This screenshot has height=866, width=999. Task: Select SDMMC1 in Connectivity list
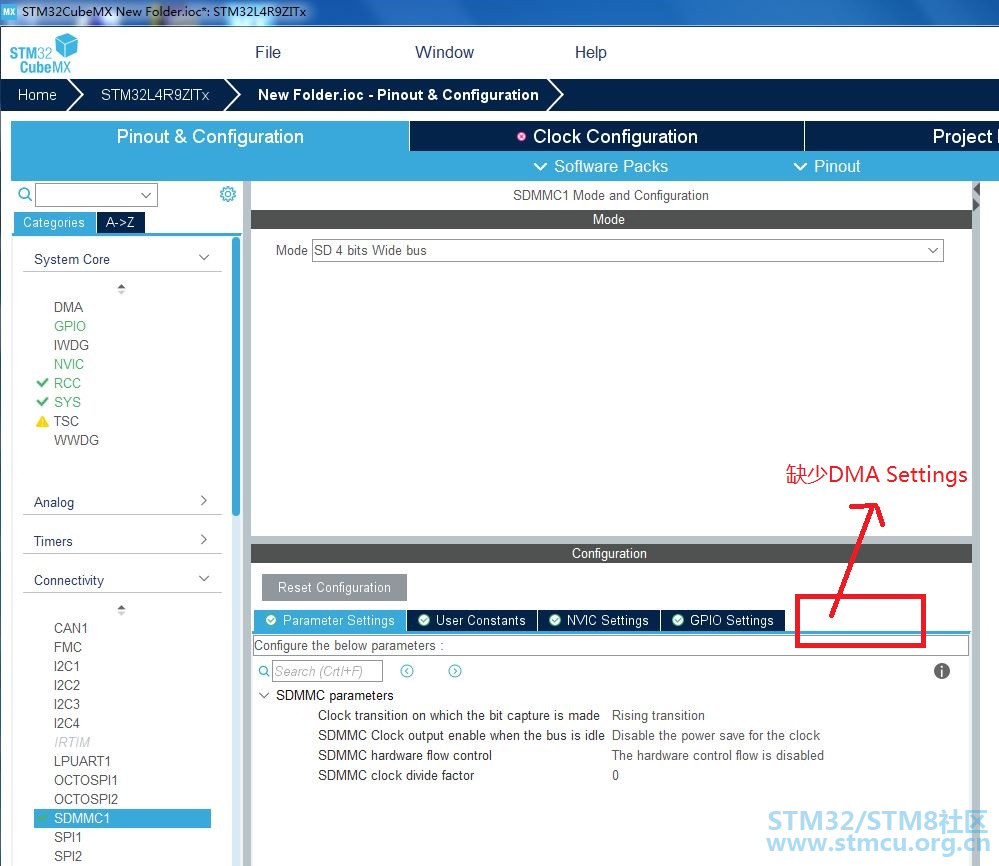pos(122,818)
